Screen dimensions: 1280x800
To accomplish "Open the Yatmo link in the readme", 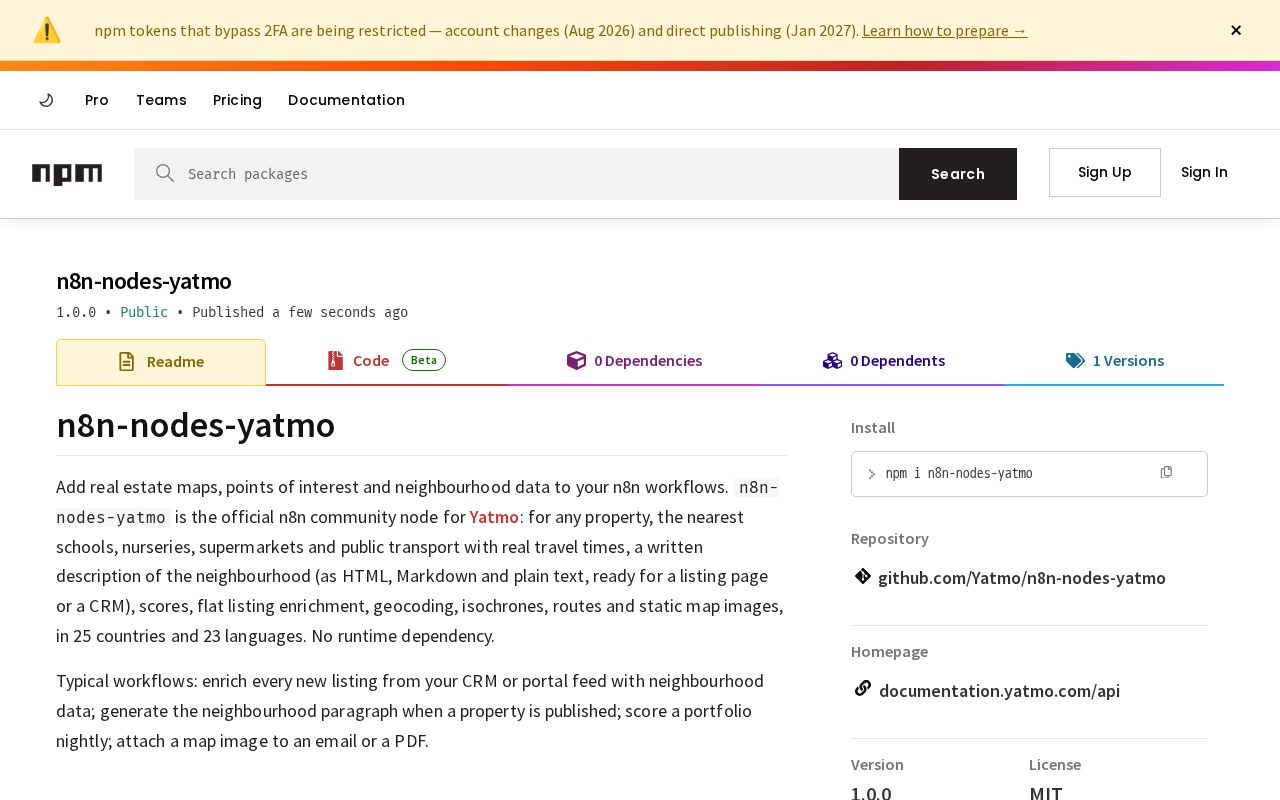I will click(494, 517).
